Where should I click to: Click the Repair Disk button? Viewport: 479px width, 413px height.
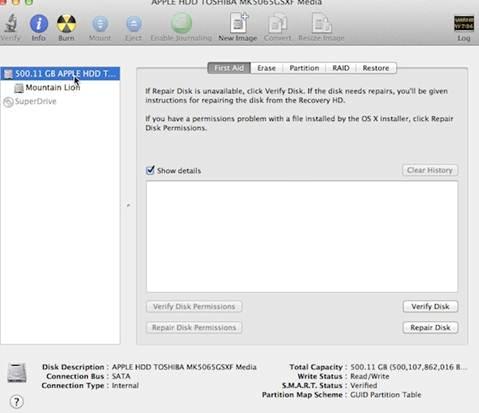pyautogui.click(x=430, y=328)
